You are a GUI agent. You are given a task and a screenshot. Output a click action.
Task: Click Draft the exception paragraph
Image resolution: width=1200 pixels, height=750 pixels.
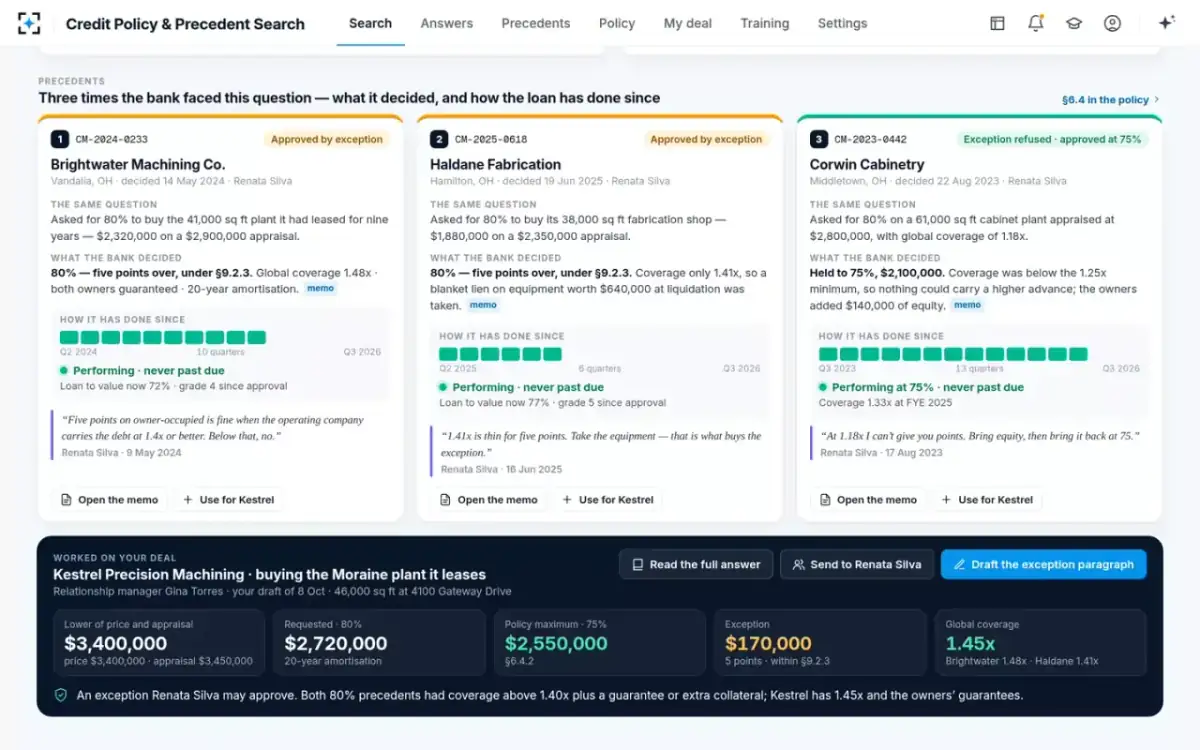[1044, 565]
